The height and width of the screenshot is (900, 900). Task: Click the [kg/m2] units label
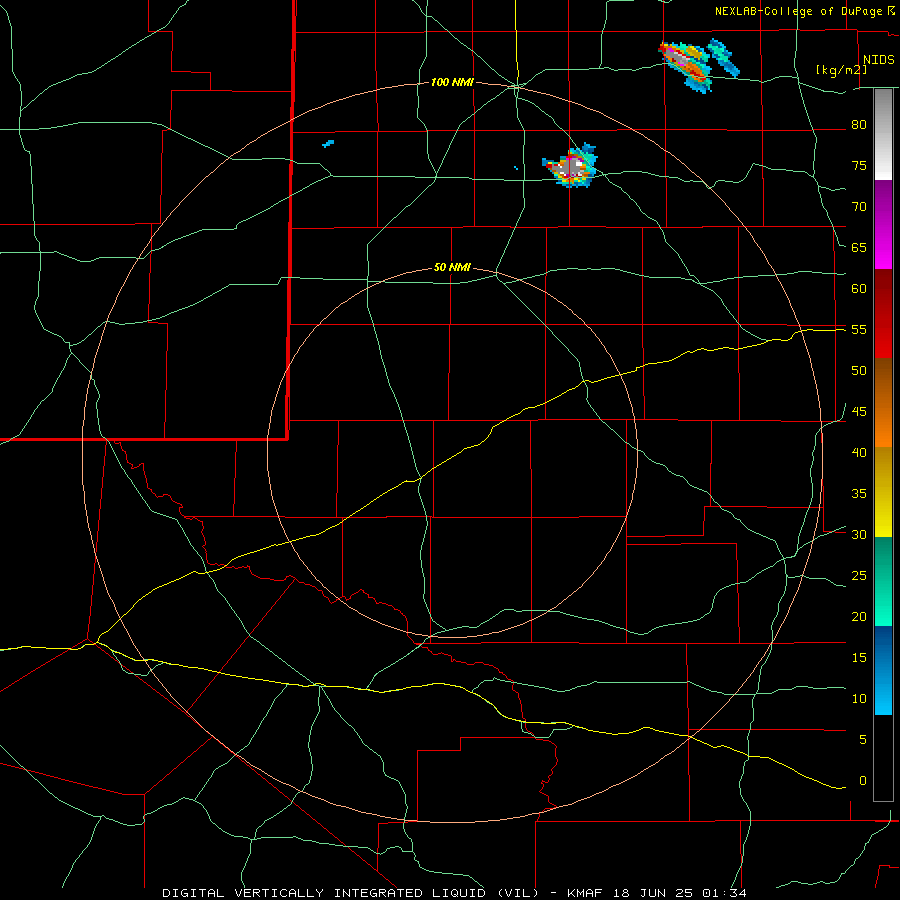coord(841,70)
